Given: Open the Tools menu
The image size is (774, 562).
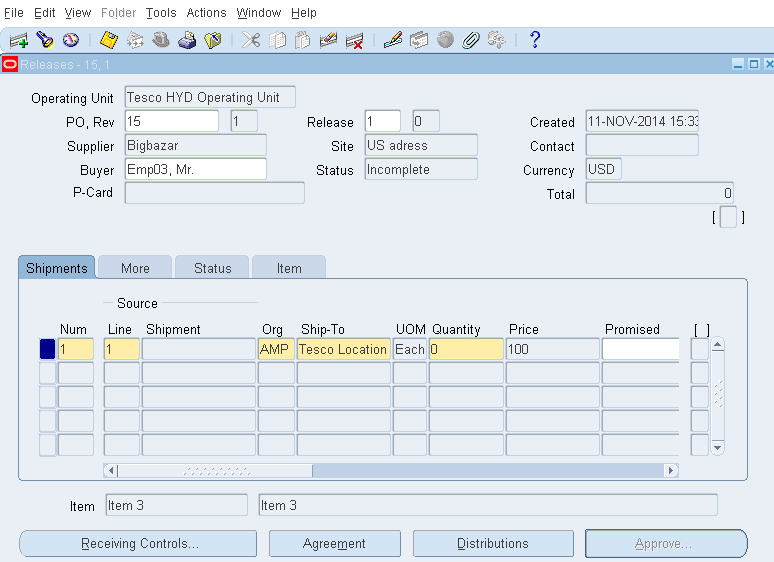Looking at the screenshot, I should point(161,13).
